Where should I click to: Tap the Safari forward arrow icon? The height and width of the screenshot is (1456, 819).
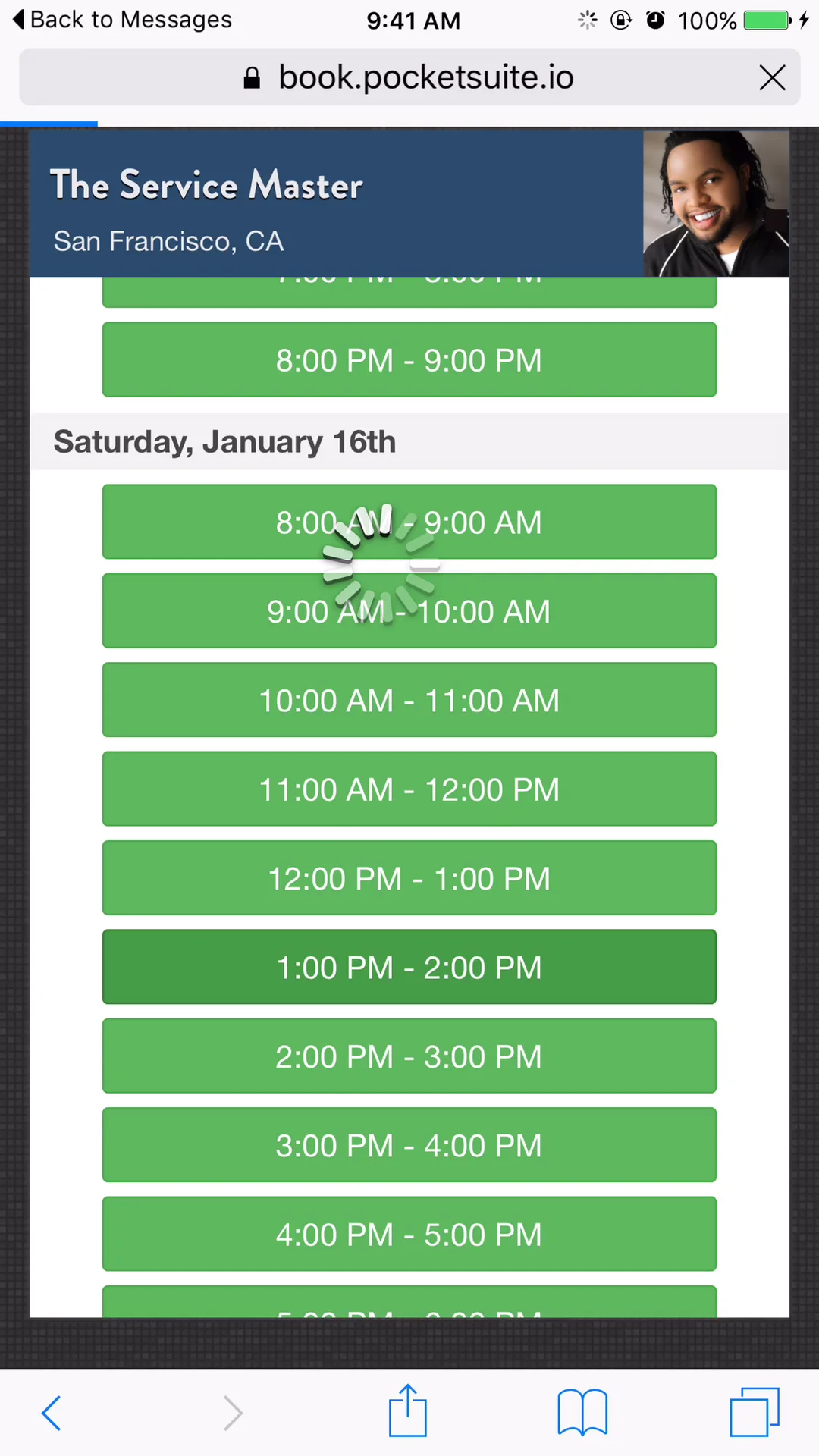tap(233, 1413)
